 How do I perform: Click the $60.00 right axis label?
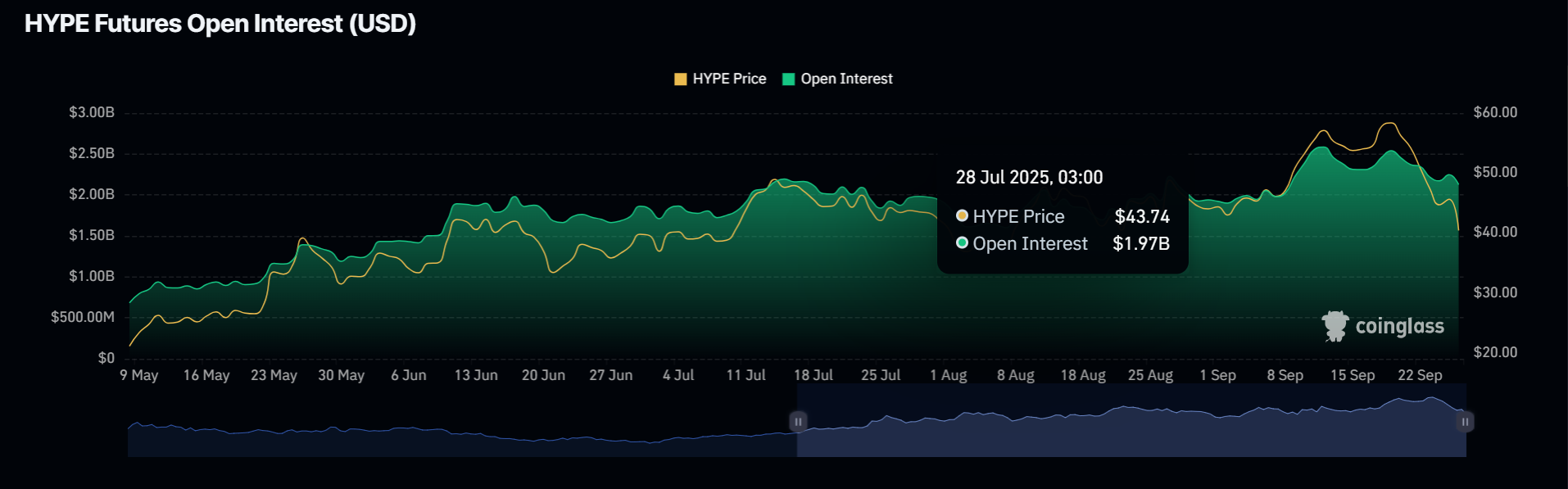pos(1495,112)
